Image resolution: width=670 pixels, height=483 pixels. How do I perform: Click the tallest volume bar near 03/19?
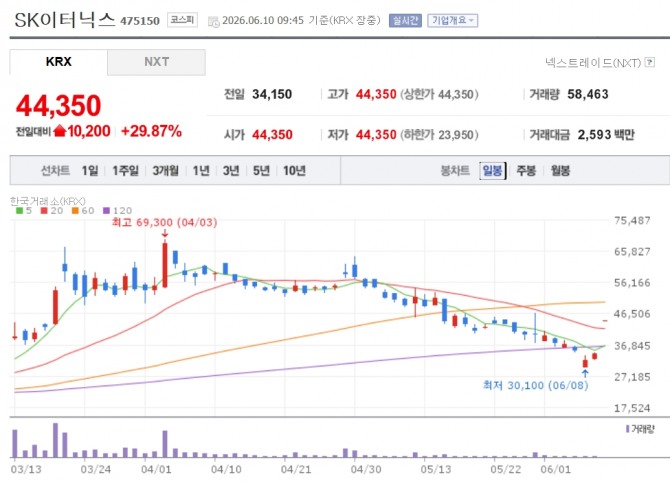click(56, 440)
